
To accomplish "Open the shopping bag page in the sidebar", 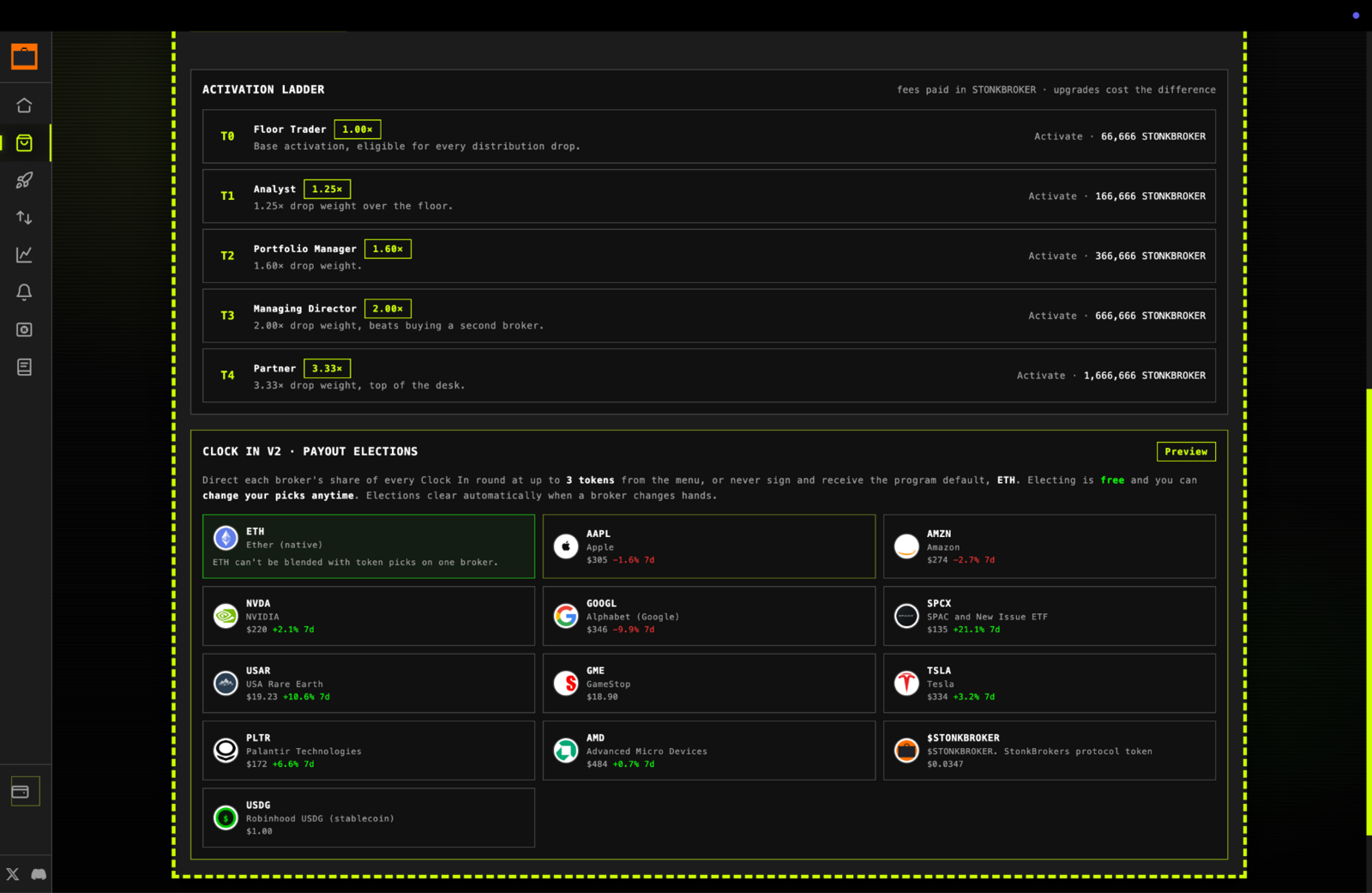I will click(24, 142).
